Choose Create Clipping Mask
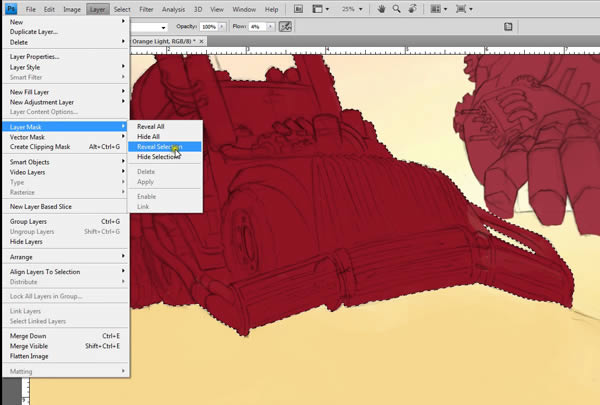The image size is (600, 405). [x=66, y=147]
